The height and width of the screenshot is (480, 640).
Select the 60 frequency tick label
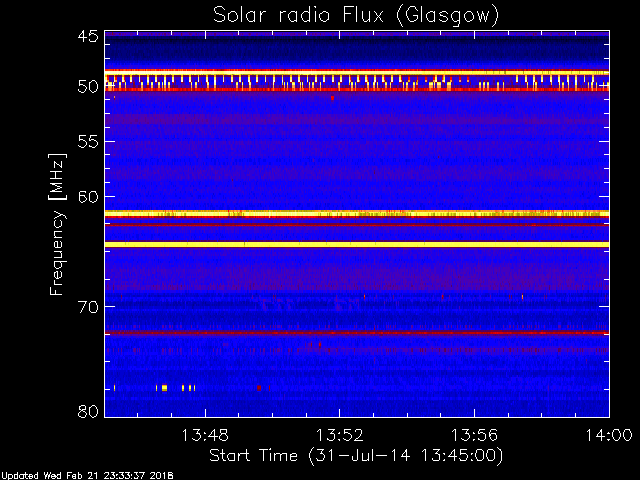(x=88, y=197)
